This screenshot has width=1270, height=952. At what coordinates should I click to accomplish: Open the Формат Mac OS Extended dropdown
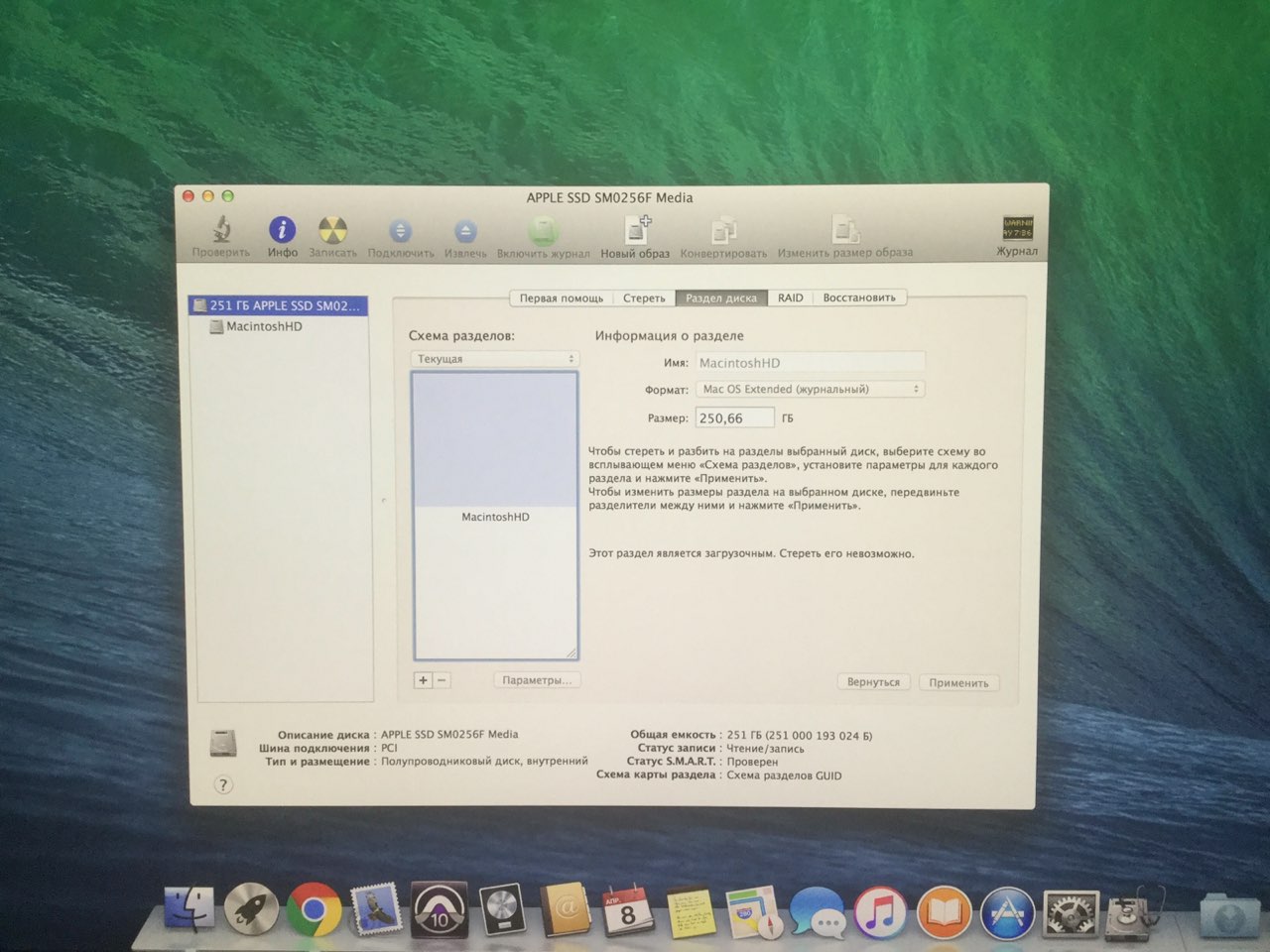coord(810,389)
